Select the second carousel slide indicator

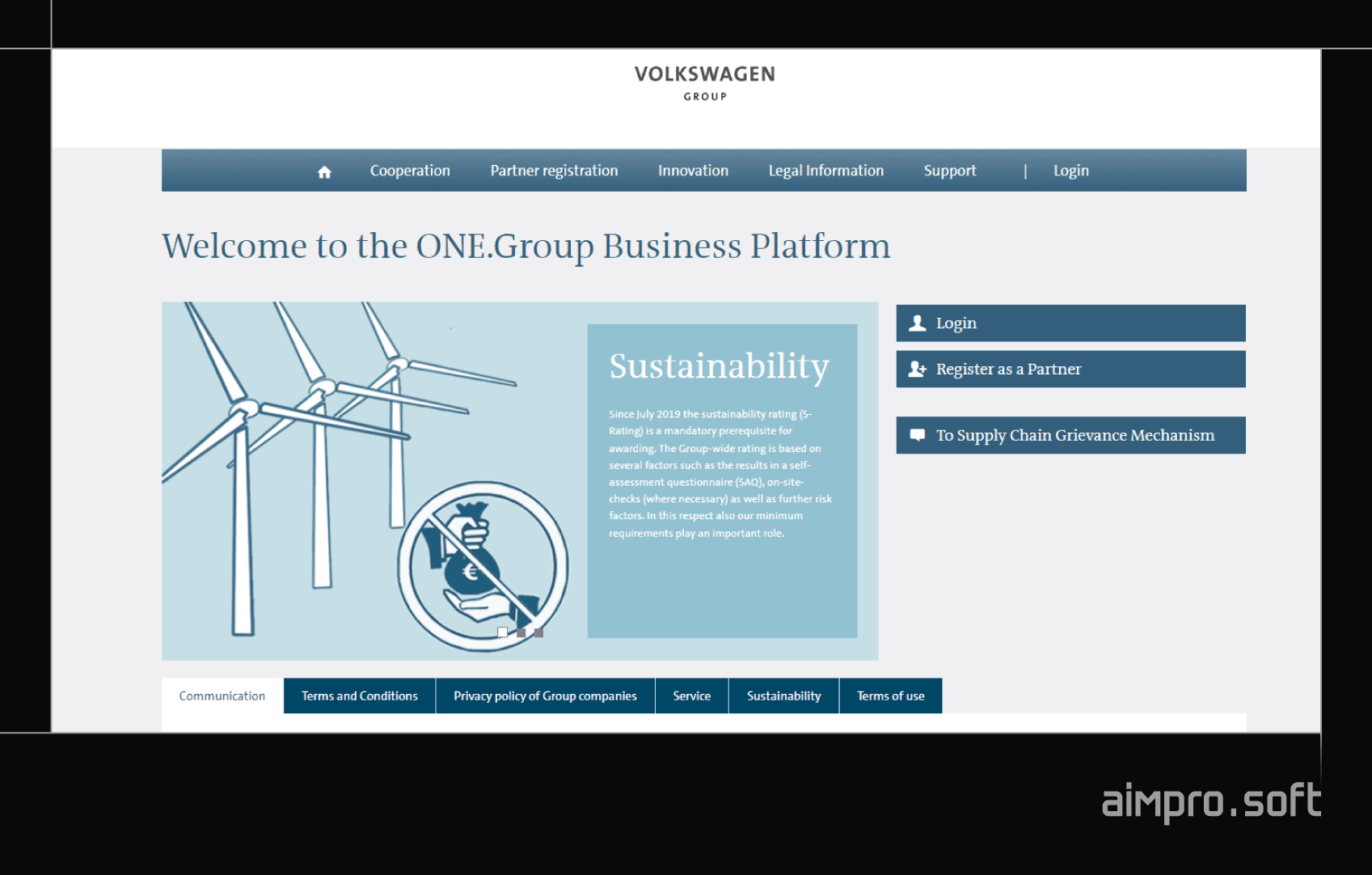click(x=521, y=632)
